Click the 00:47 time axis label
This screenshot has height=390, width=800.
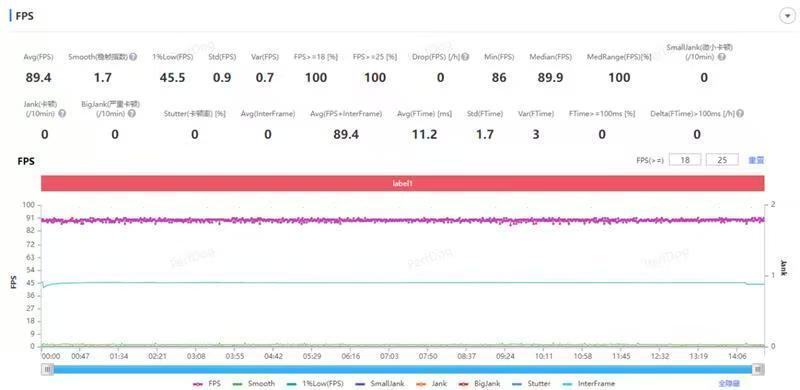(80, 356)
